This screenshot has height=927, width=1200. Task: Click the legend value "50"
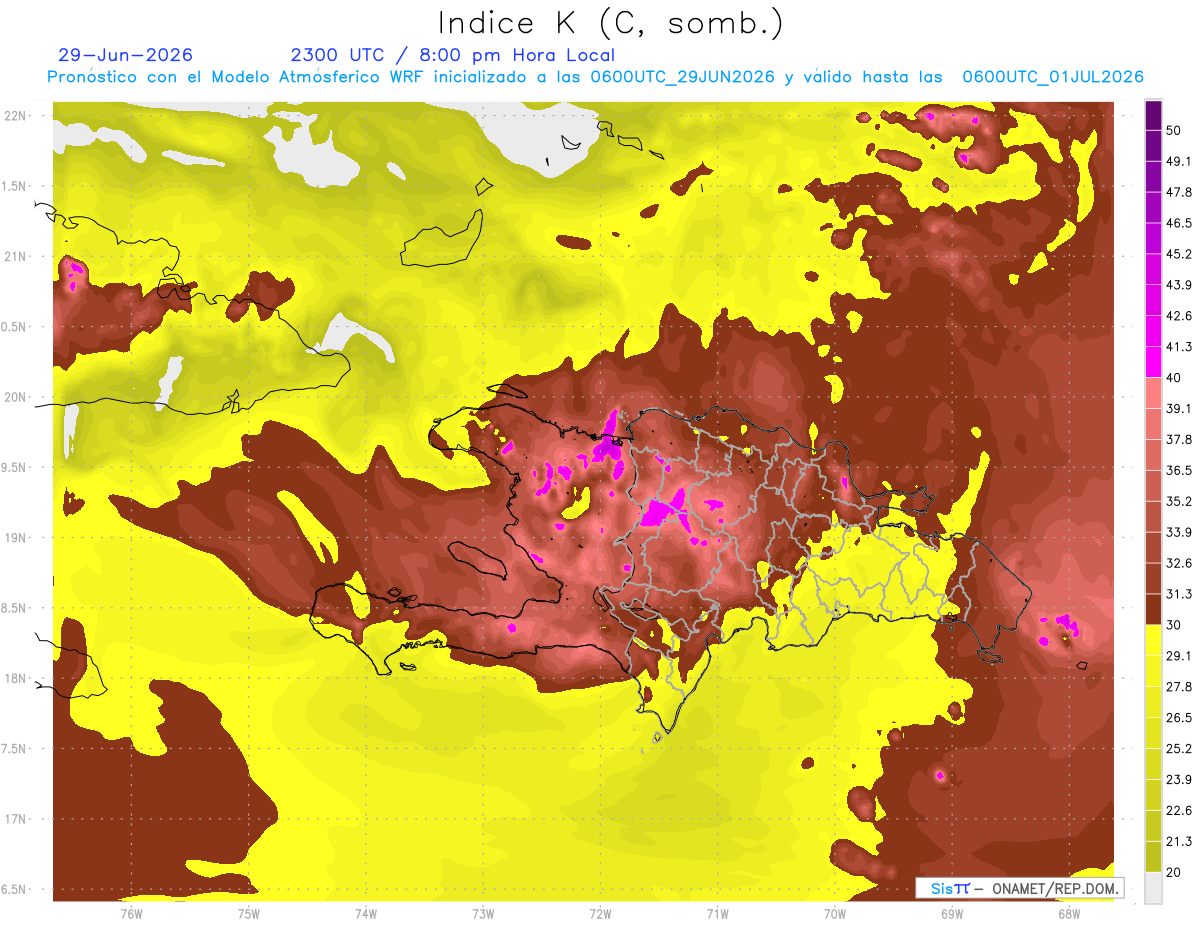point(1175,131)
